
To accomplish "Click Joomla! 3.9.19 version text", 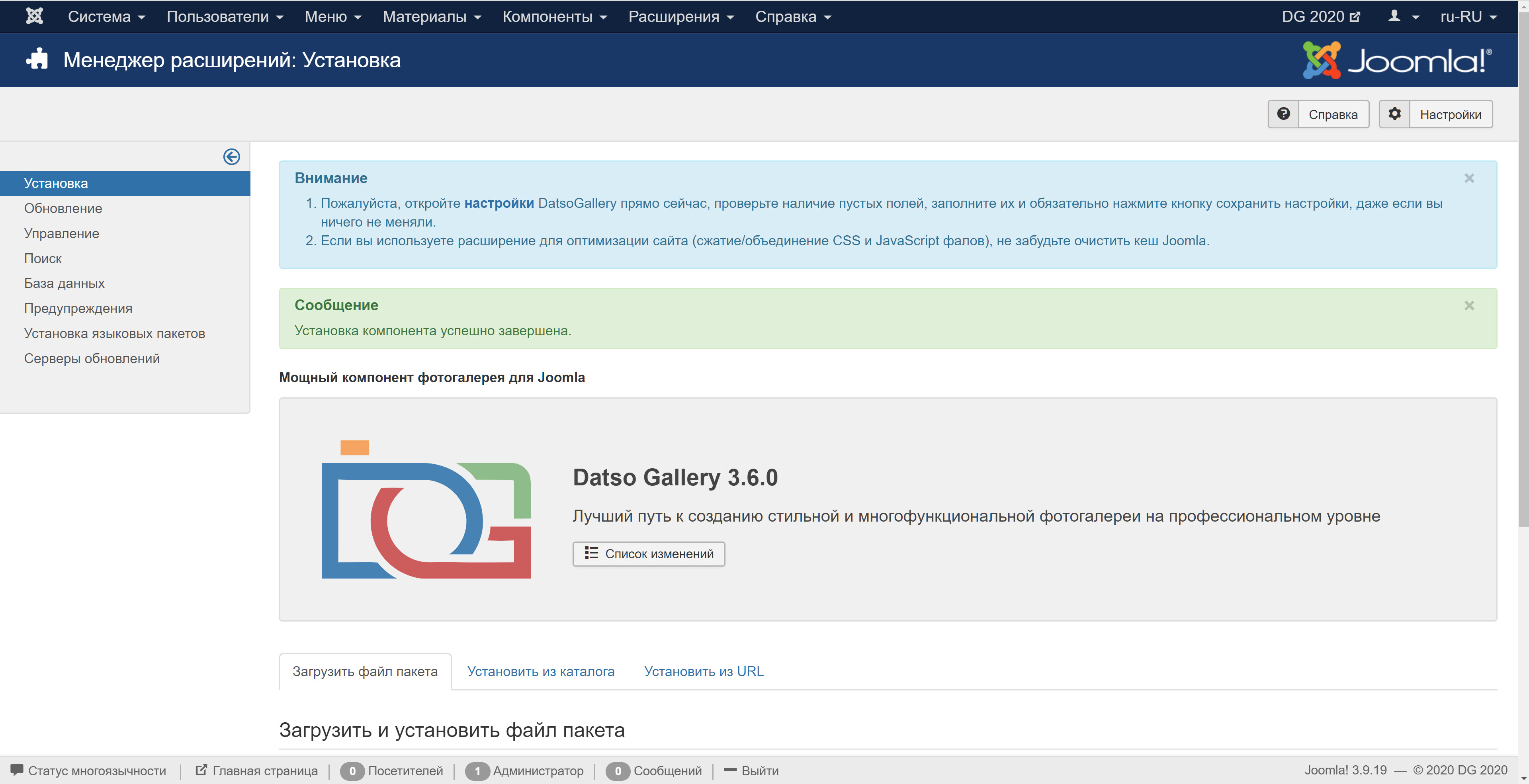I will [x=1345, y=770].
